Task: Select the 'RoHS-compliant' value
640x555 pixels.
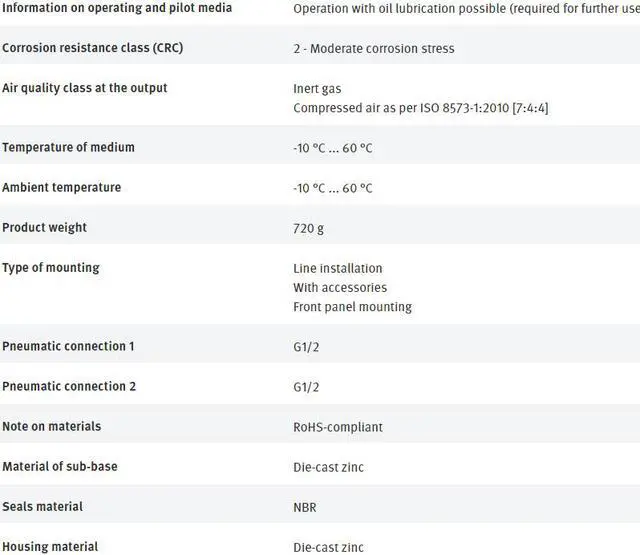Action: click(338, 427)
